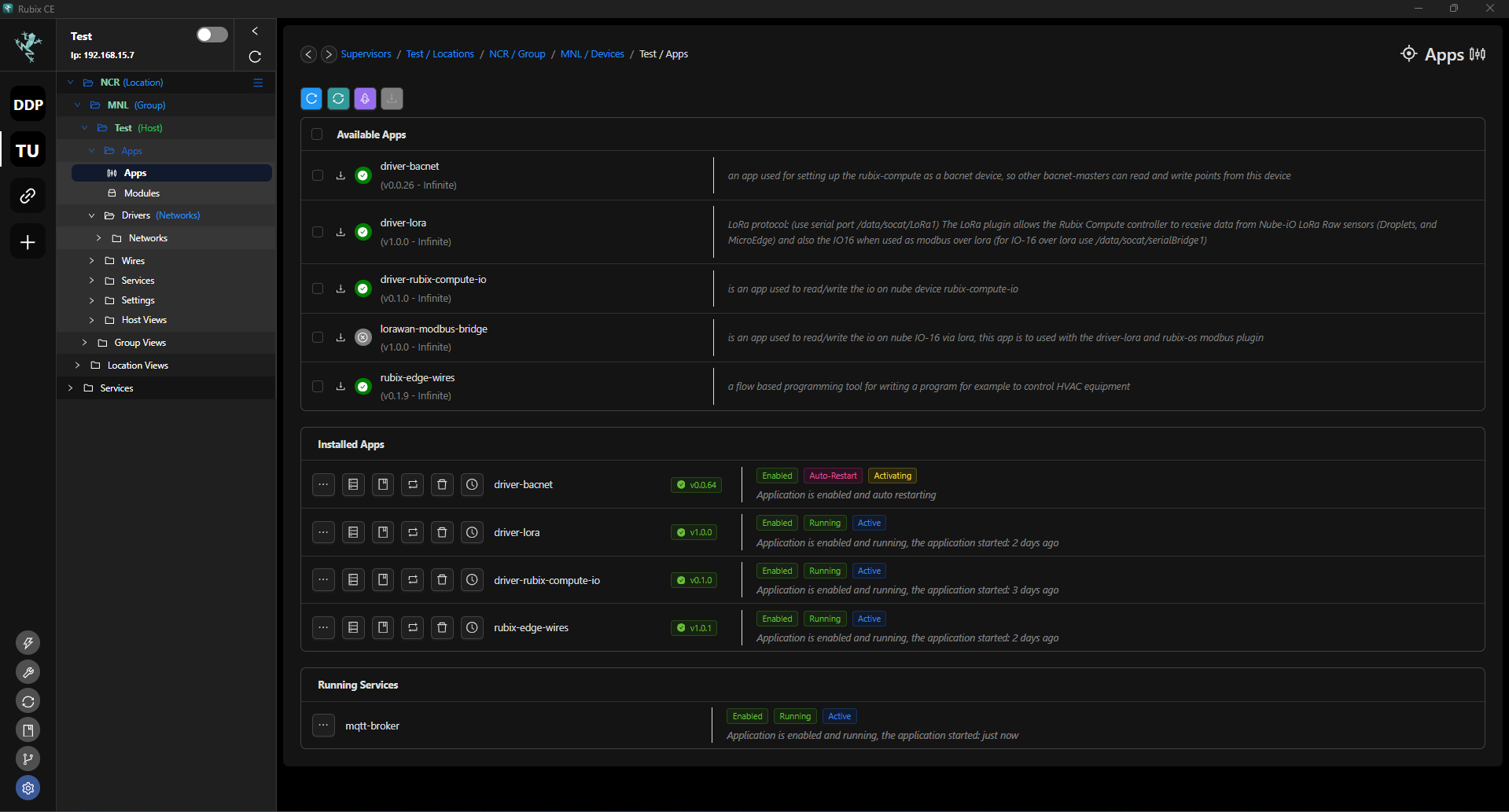
Task: Click the Activating status tag
Action: pos(893,476)
